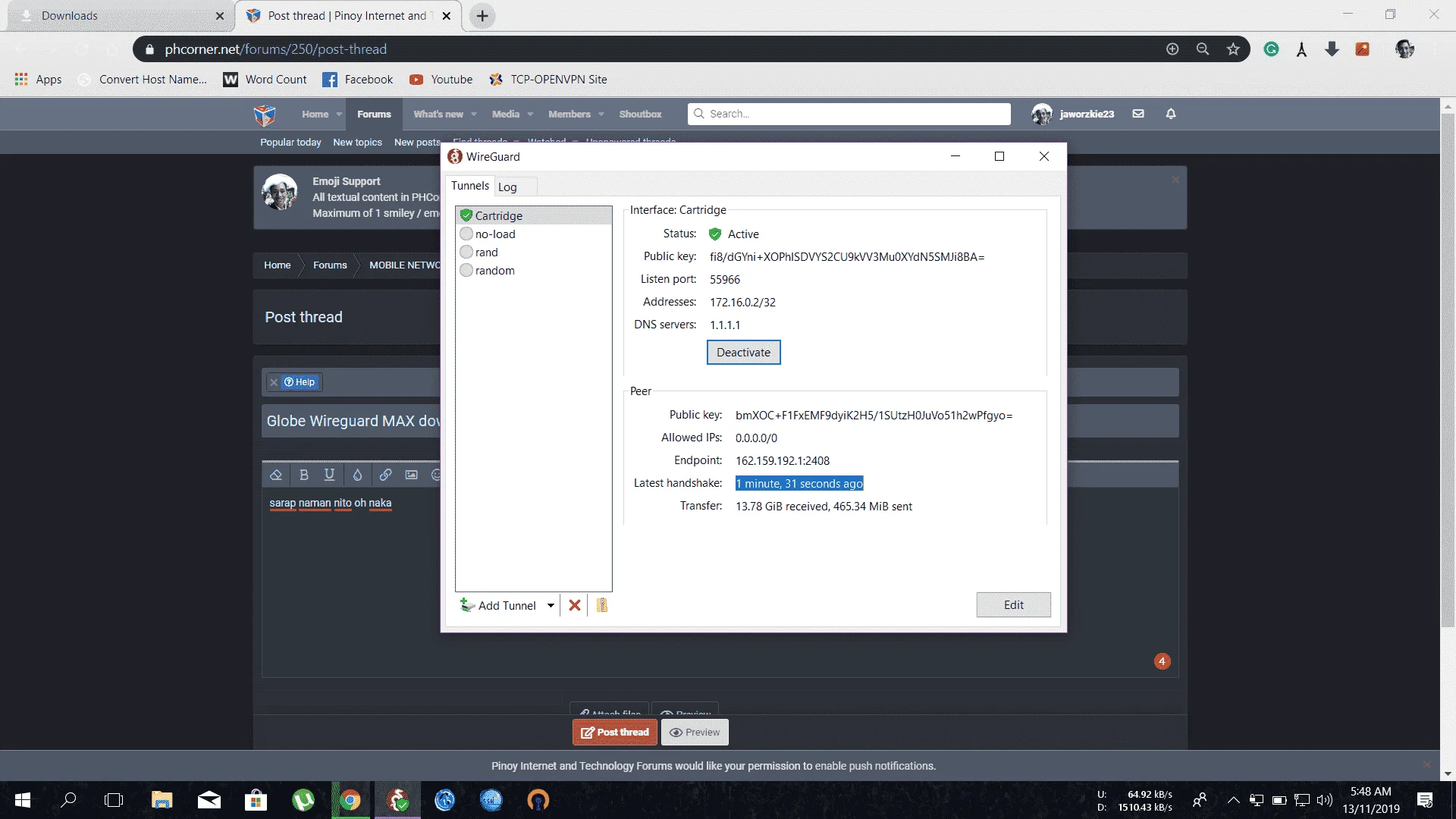Open the Windows Start menu
Viewport: 1456px width, 819px height.
(23, 800)
